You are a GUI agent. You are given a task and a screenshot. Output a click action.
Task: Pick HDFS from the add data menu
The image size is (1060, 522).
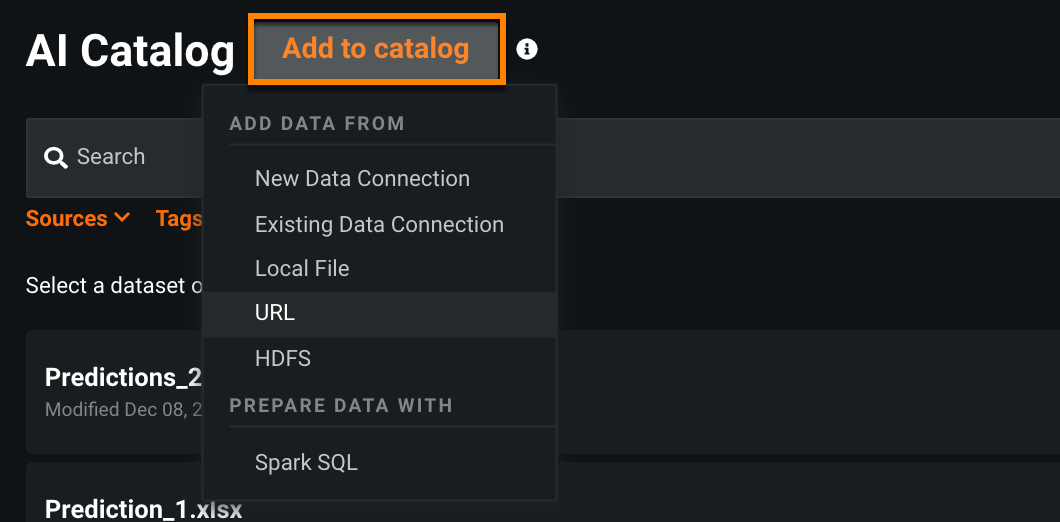coord(283,358)
